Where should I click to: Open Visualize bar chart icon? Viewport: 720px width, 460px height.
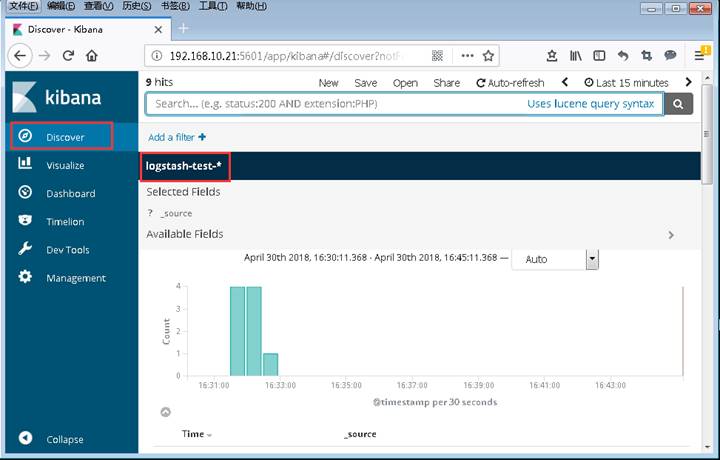(x=26, y=165)
